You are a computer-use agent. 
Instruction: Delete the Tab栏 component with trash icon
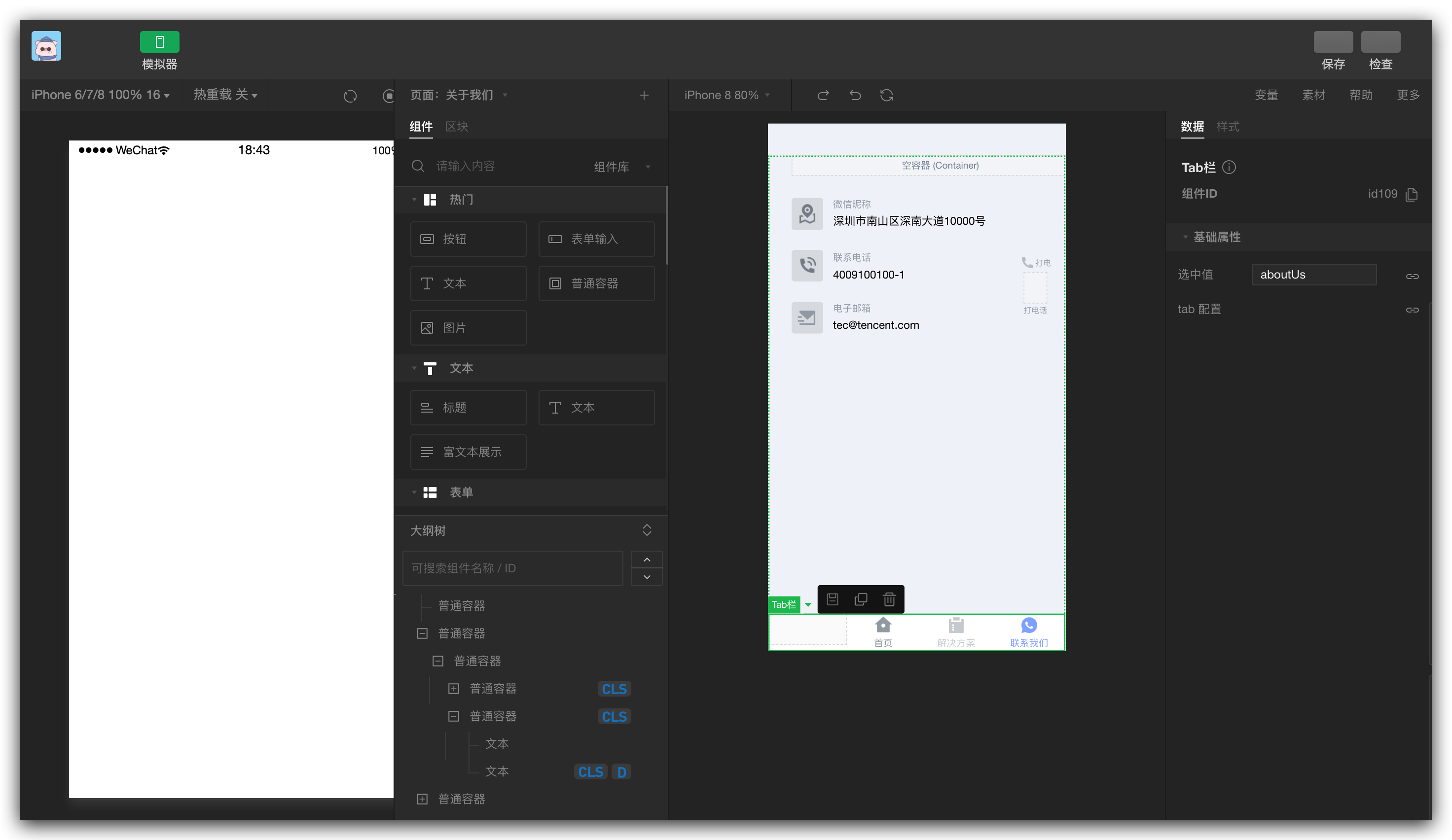889,599
